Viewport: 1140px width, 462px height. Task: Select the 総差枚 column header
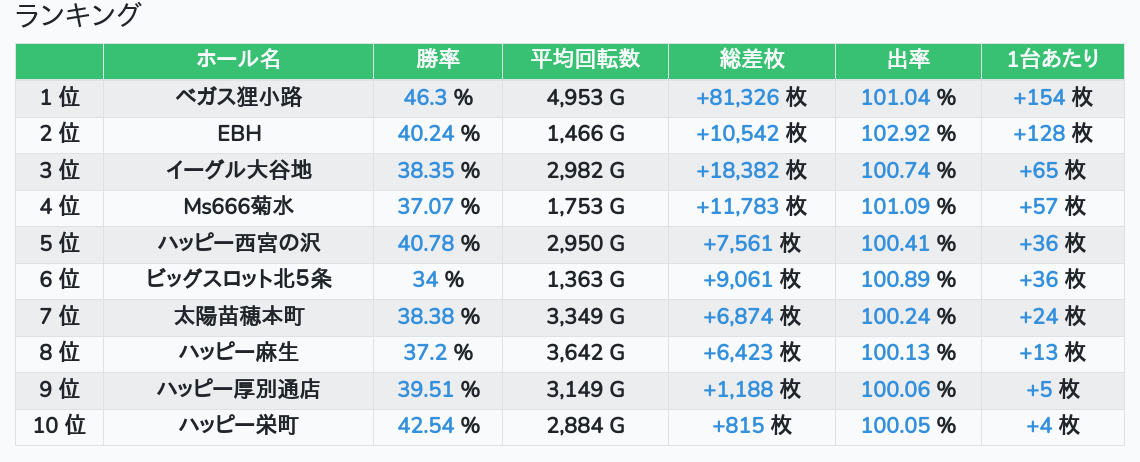[751, 60]
